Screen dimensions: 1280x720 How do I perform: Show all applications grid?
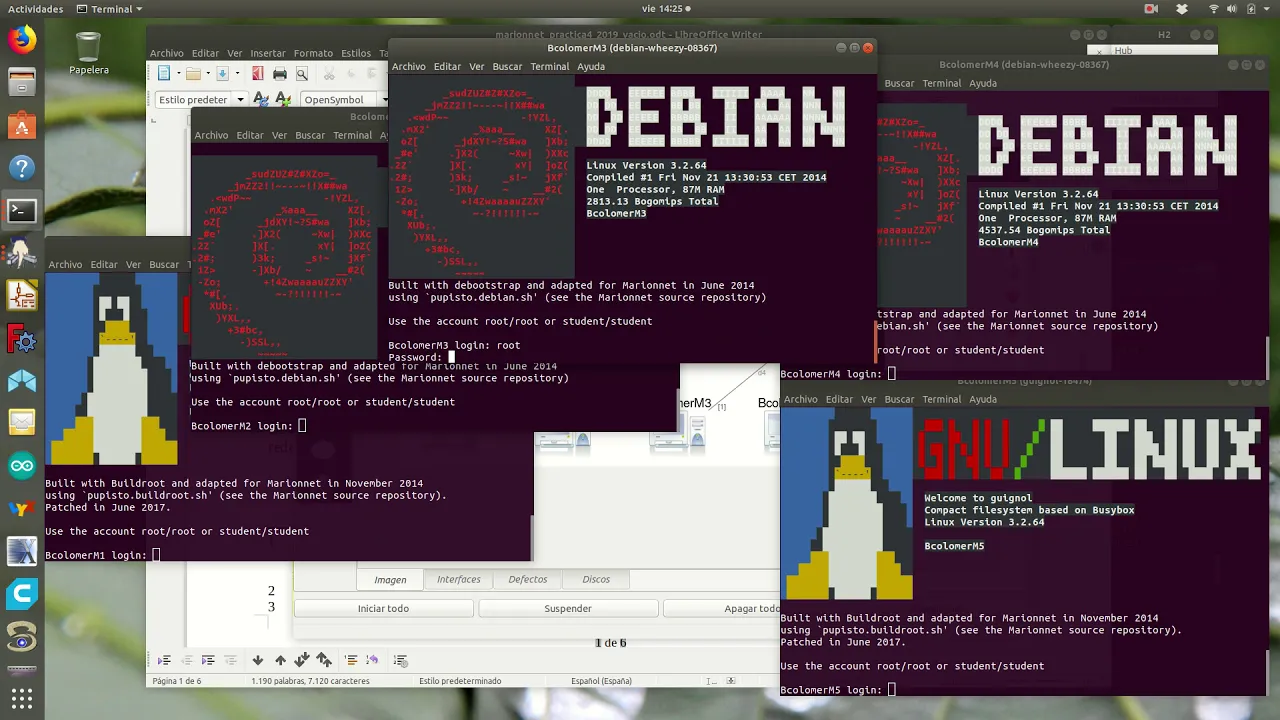[x=22, y=697]
